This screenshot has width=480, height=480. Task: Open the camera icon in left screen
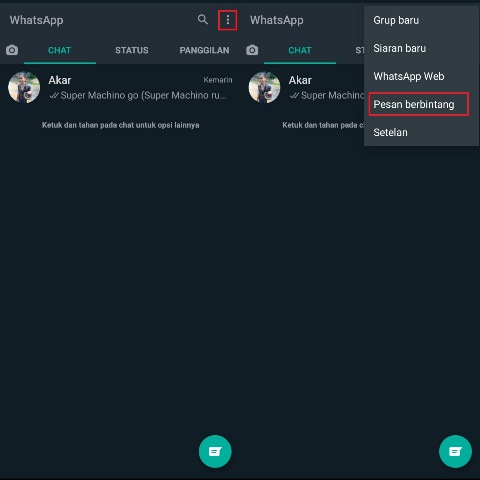click(x=12, y=50)
